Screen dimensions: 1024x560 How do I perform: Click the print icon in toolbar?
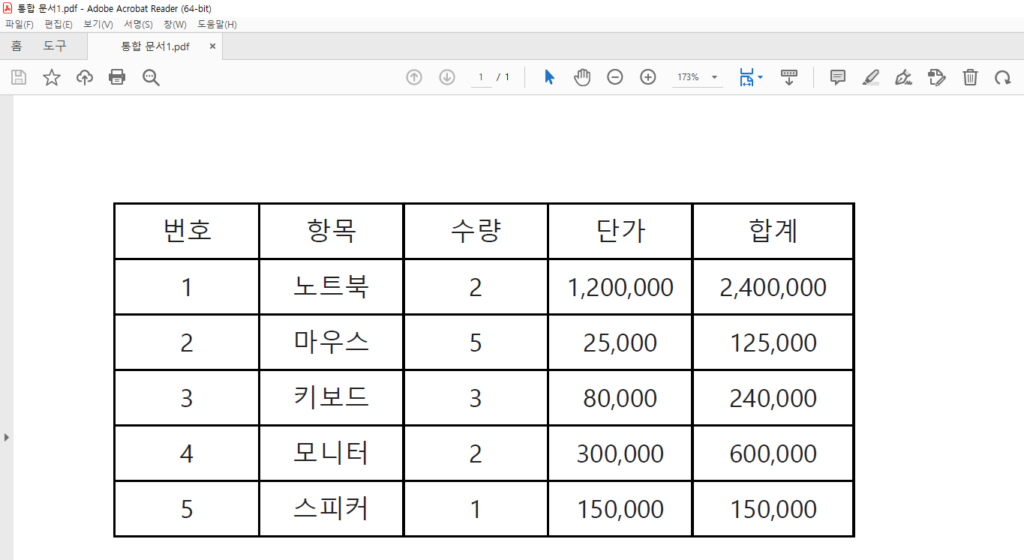[x=117, y=77]
